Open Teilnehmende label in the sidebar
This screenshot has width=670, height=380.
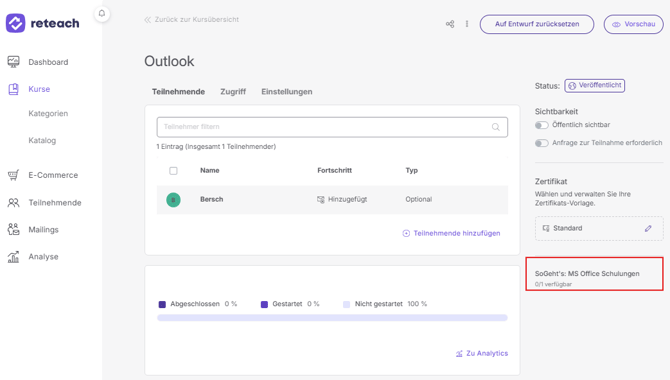click(x=55, y=203)
